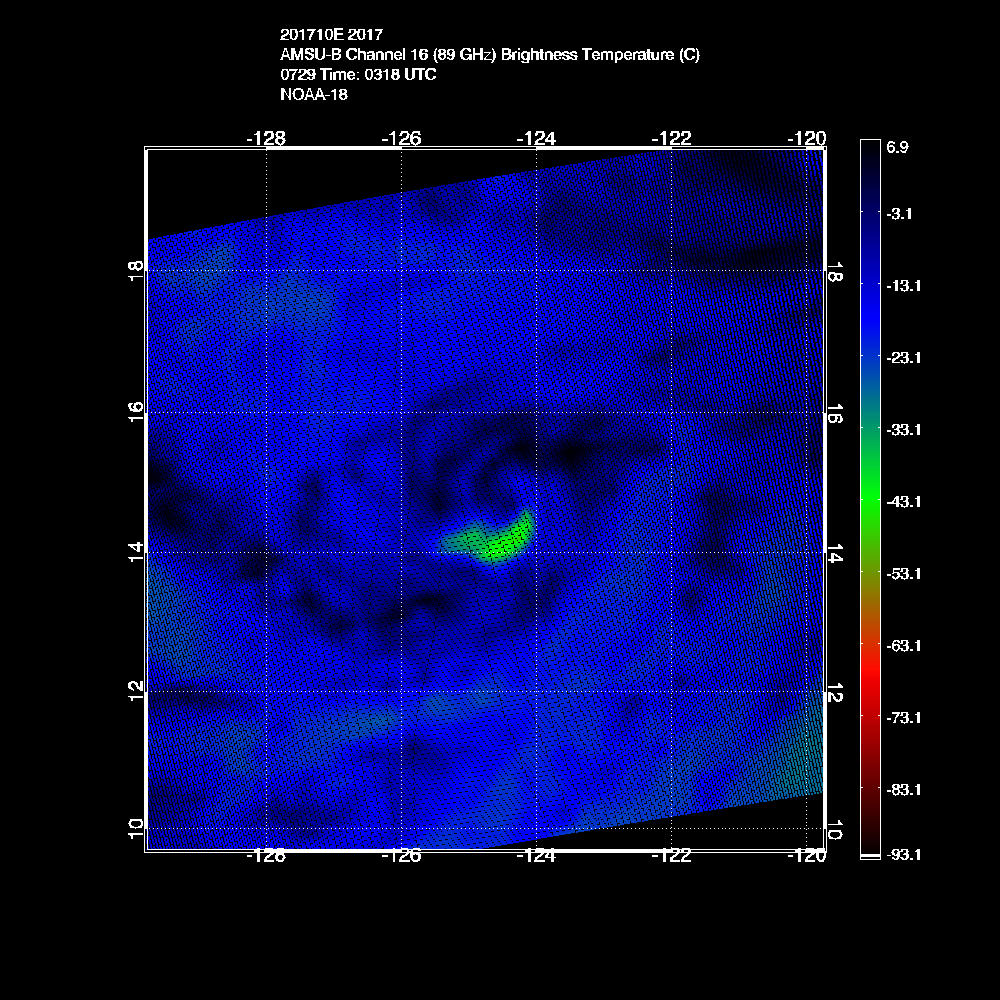The image size is (1000, 1000).
Task: Click the -128 longitude label on bottom axis
Action: 266,855
